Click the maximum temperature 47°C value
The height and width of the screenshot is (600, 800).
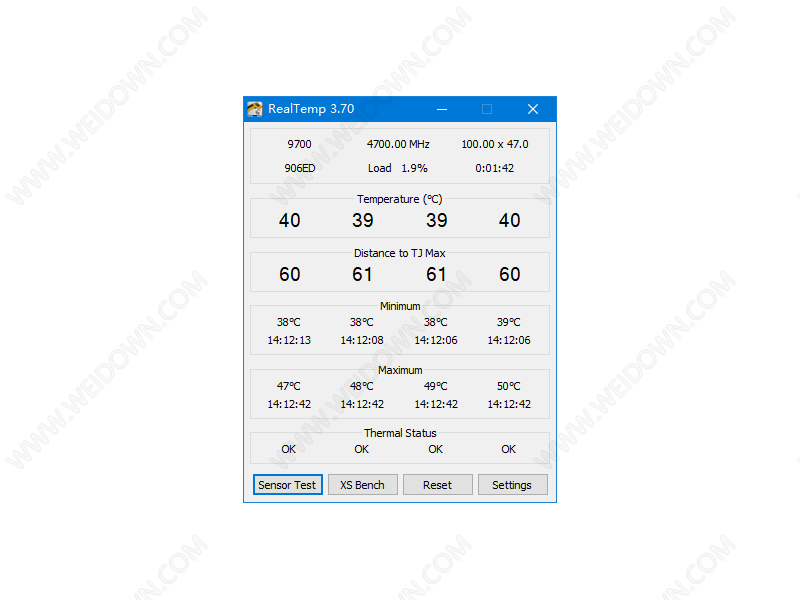click(289, 386)
